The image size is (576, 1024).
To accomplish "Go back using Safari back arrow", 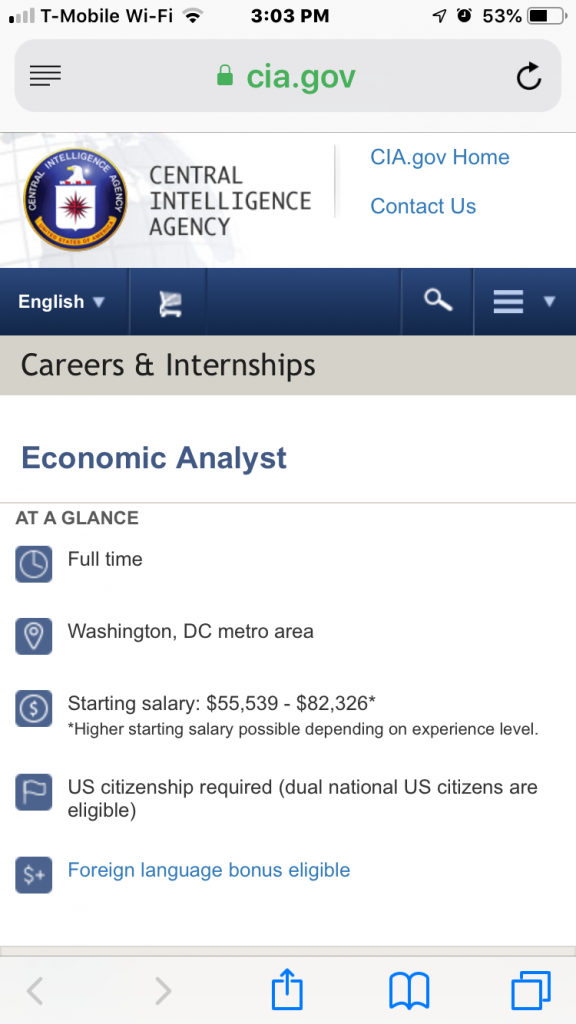I will [x=35, y=991].
